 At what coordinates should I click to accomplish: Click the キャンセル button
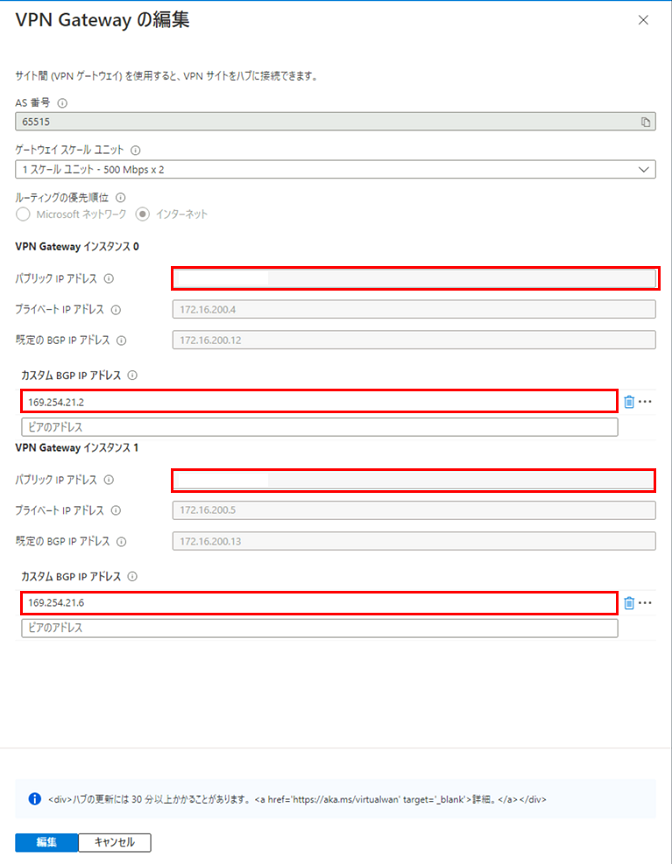tap(115, 842)
